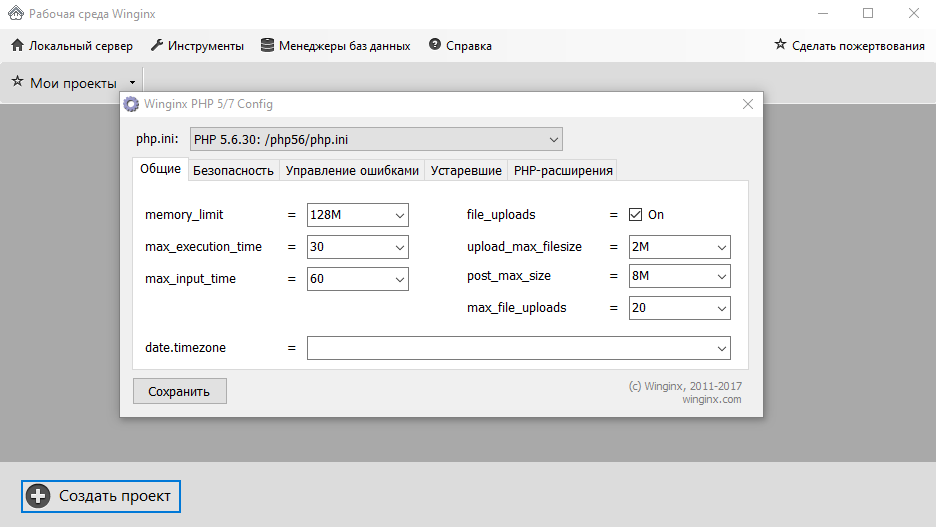Open the php.ini version dropdown
This screenshot has height=527, width=936.
[376, 140]
